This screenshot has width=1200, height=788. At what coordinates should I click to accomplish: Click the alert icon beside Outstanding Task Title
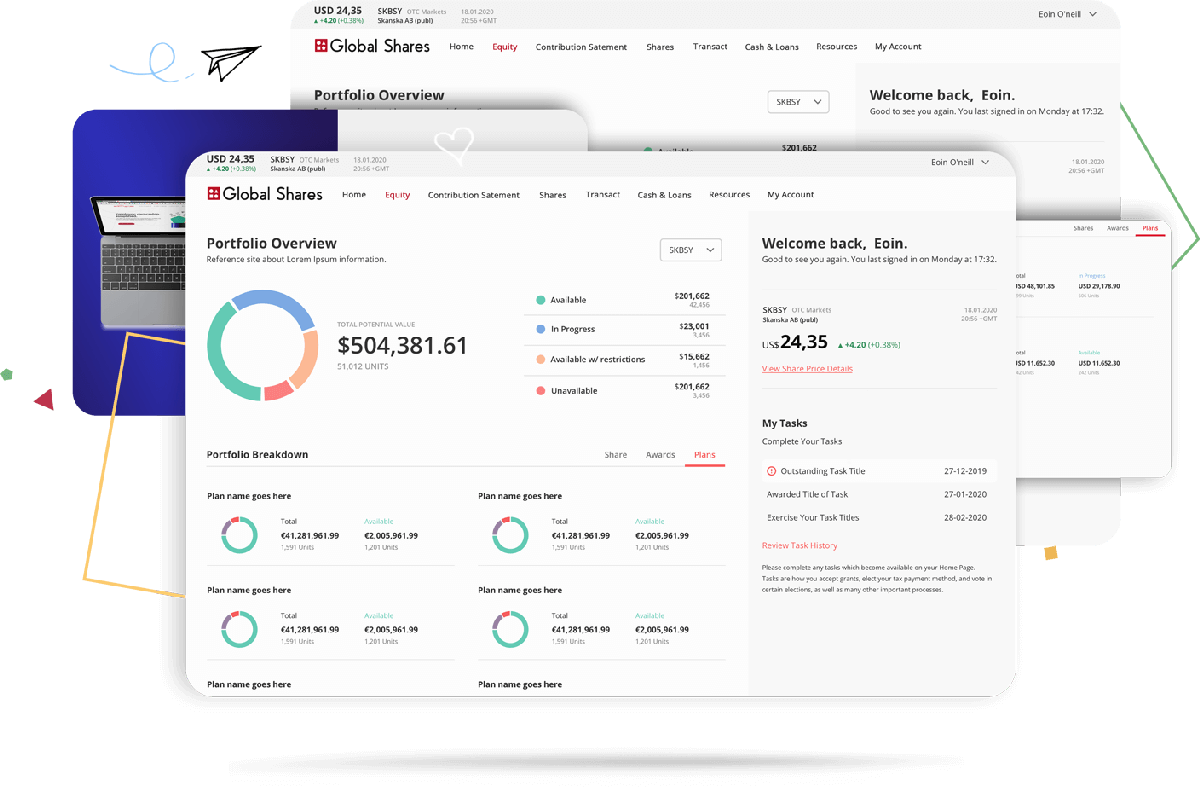tap(771, 471)
